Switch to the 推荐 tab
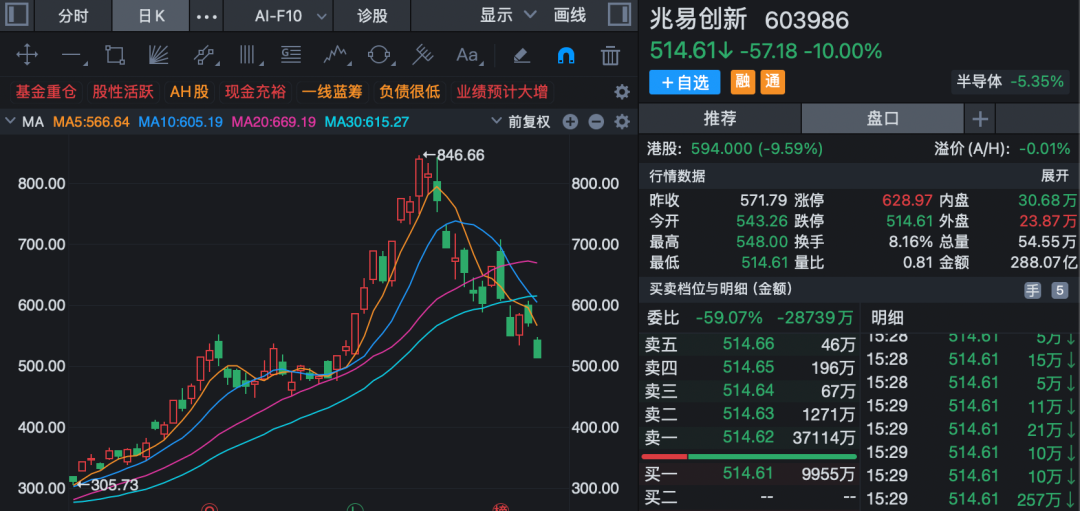 [x=720, y=118]
